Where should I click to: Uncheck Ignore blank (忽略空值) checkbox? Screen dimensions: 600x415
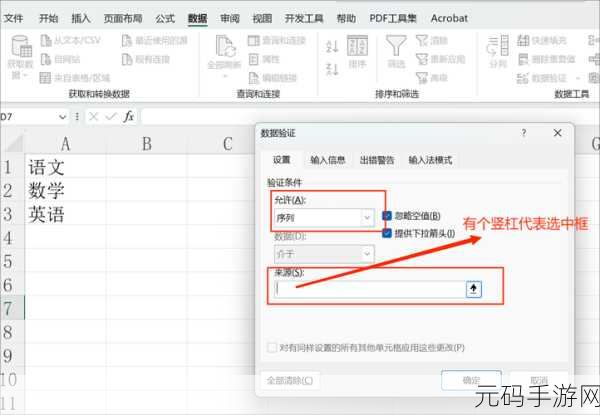(x=386, y=216)
